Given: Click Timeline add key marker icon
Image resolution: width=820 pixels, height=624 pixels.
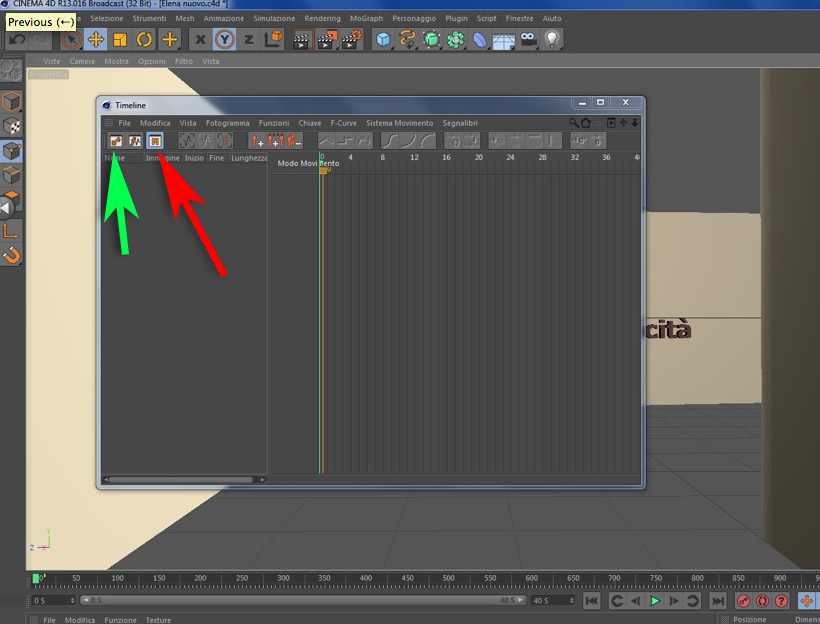Looking at the screenshot, I should [257, 141].
